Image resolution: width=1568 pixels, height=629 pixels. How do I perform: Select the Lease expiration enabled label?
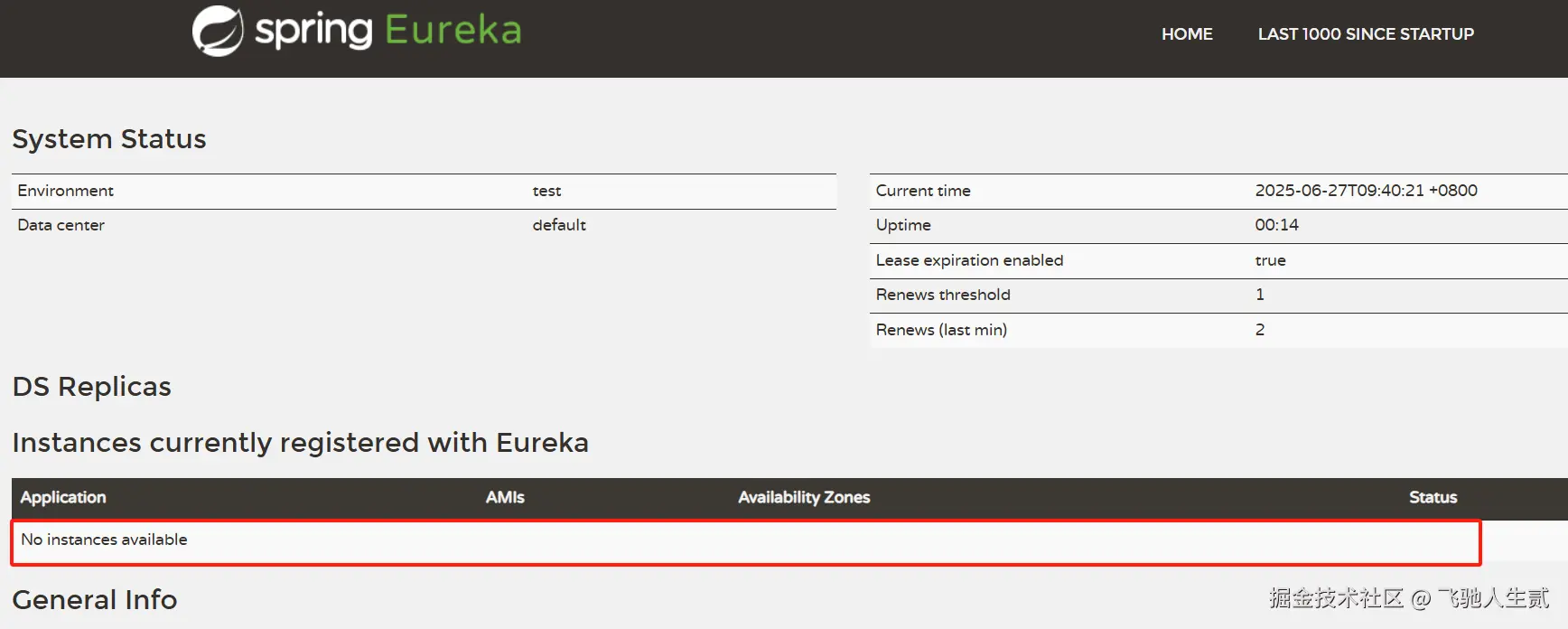coord(969,260)
